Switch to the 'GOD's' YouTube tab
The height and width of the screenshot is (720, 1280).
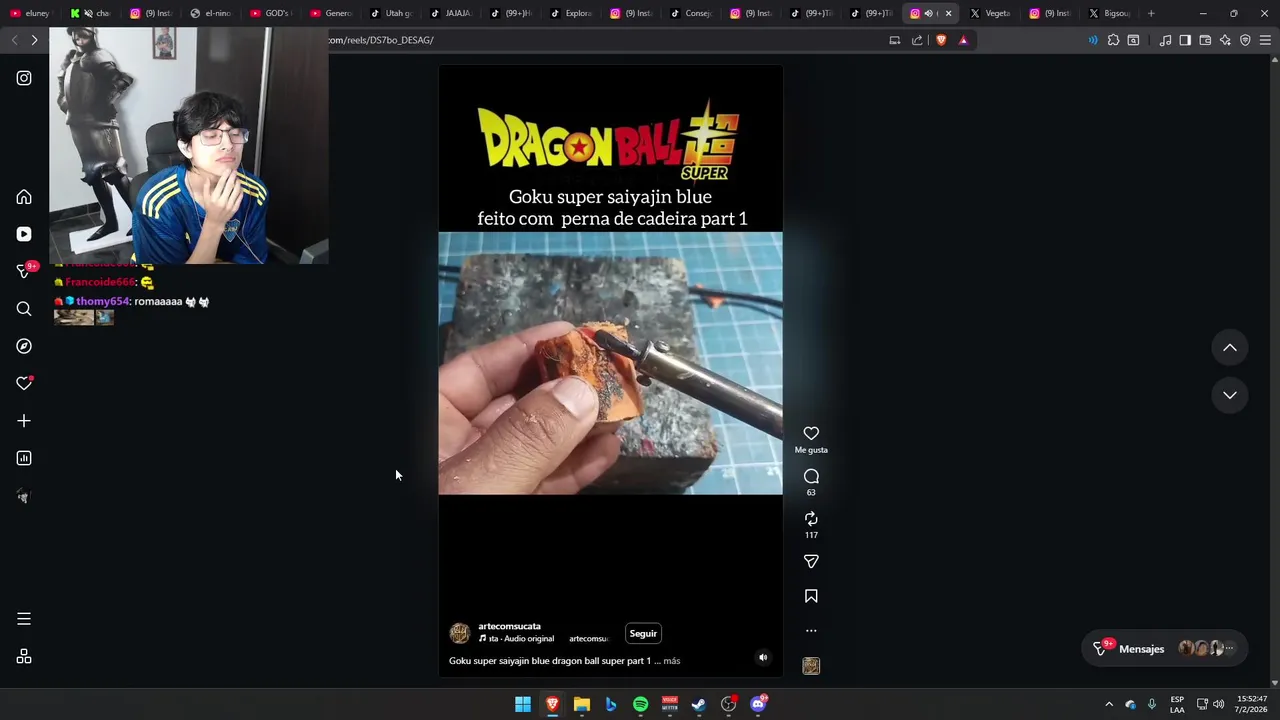pyautogui.click(x=269, y=13)
